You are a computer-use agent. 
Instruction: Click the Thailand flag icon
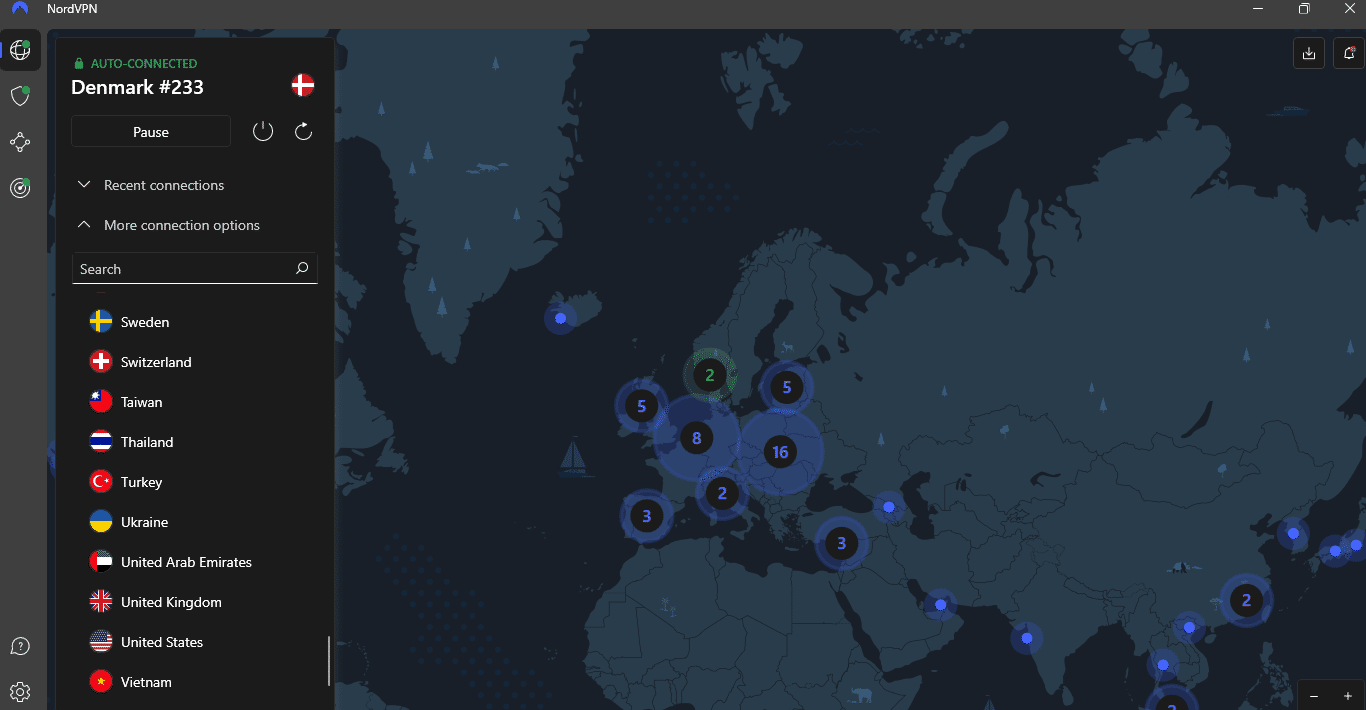click(101, 441)
